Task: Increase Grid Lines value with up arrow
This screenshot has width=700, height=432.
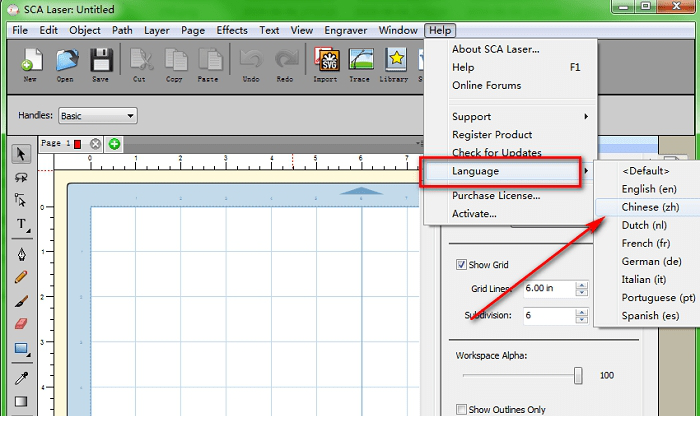Action: pos(581,286)
